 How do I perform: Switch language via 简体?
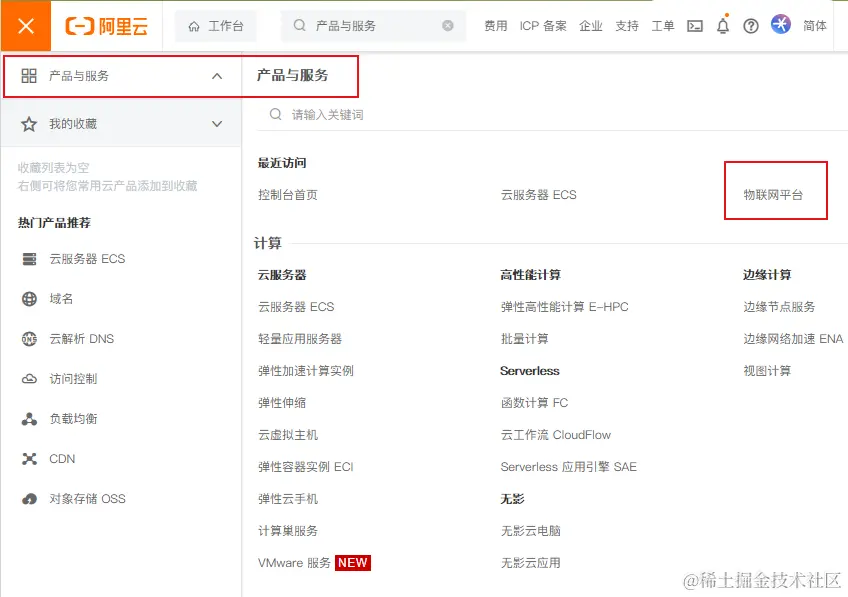[814, 25]
